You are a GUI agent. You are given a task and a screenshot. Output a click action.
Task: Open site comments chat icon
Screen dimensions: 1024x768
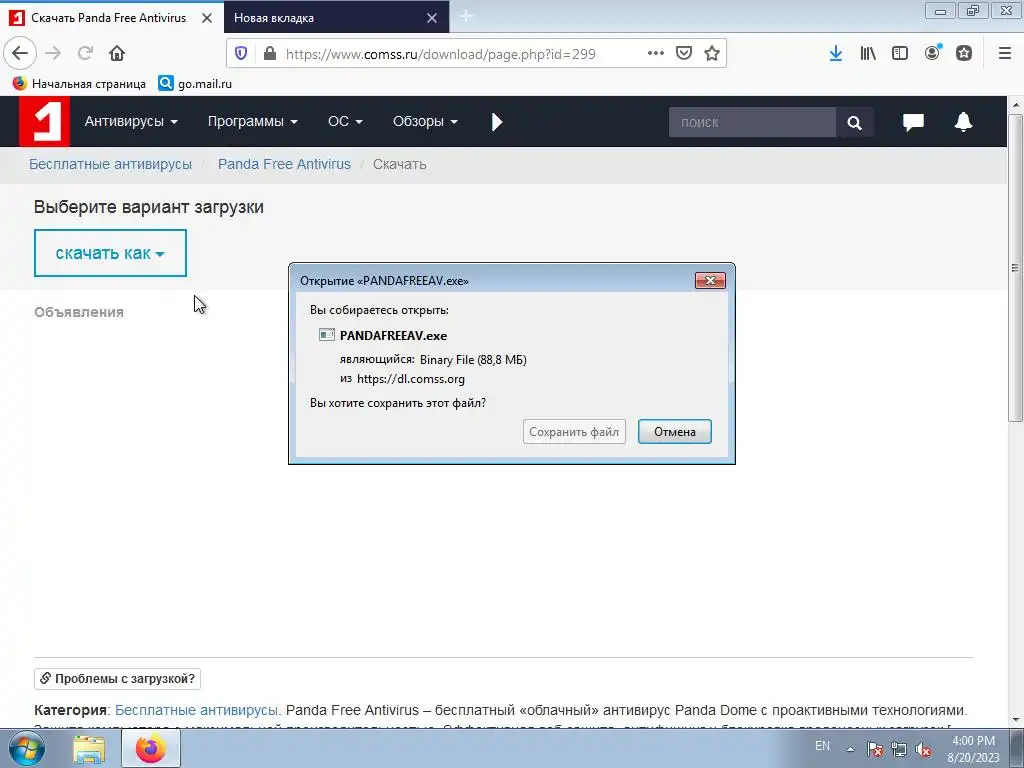(913, 122)
